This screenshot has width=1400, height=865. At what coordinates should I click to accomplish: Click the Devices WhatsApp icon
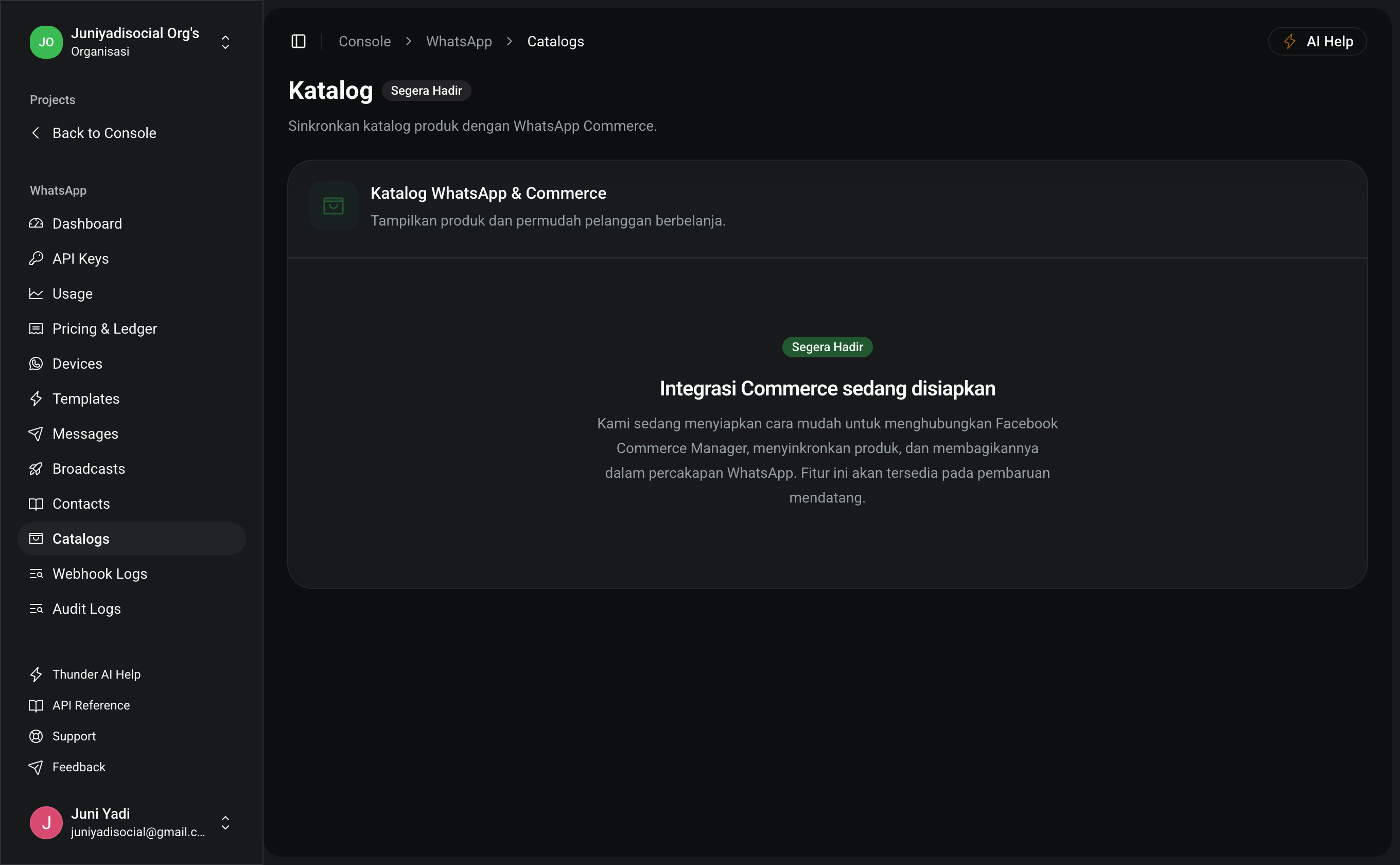[36, 364]
